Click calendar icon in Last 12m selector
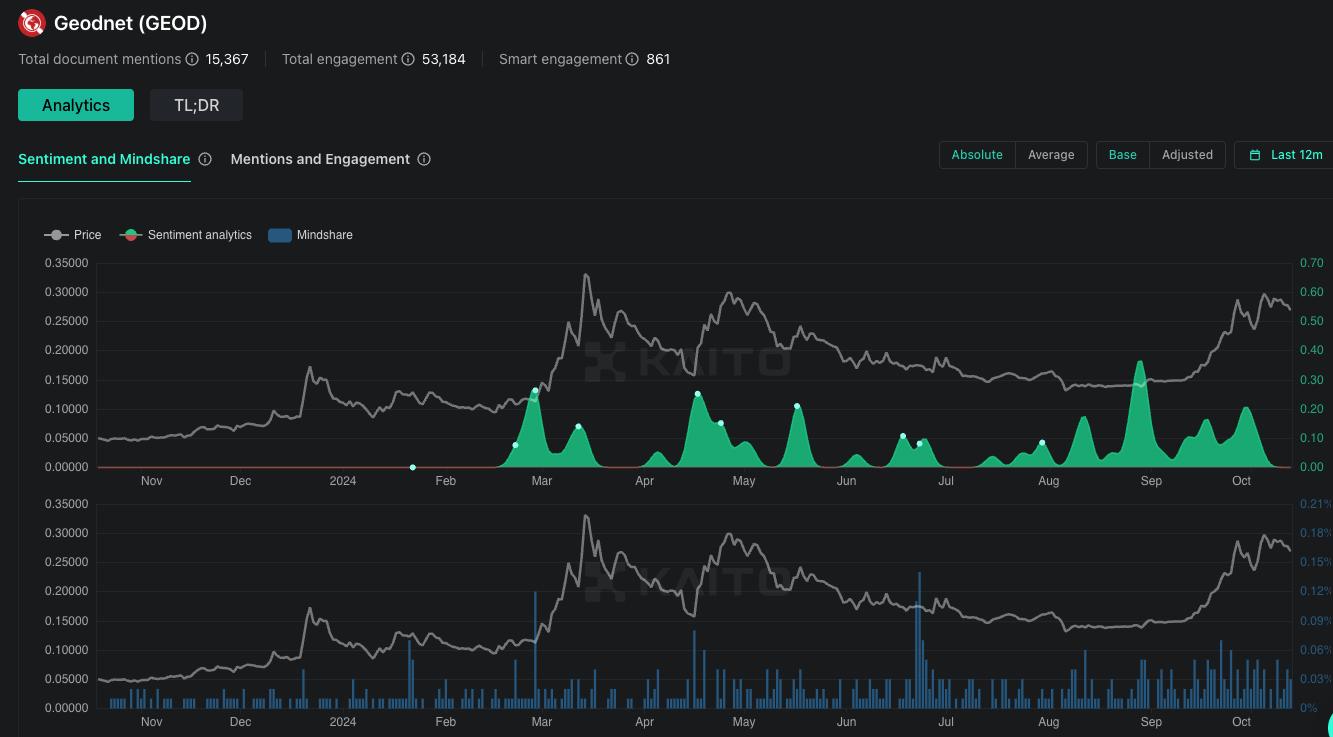This screenshot has width=1333, height=737. [x=1255, y=155]
